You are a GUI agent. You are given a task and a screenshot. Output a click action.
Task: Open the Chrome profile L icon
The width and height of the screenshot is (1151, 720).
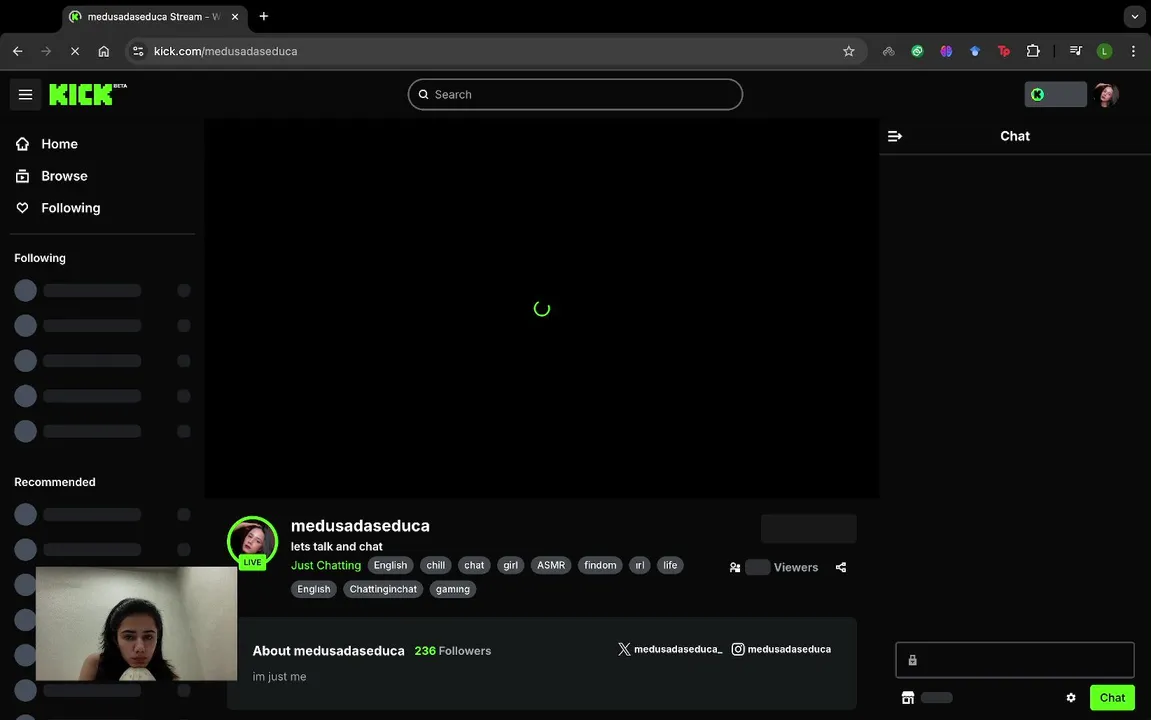1104,51
